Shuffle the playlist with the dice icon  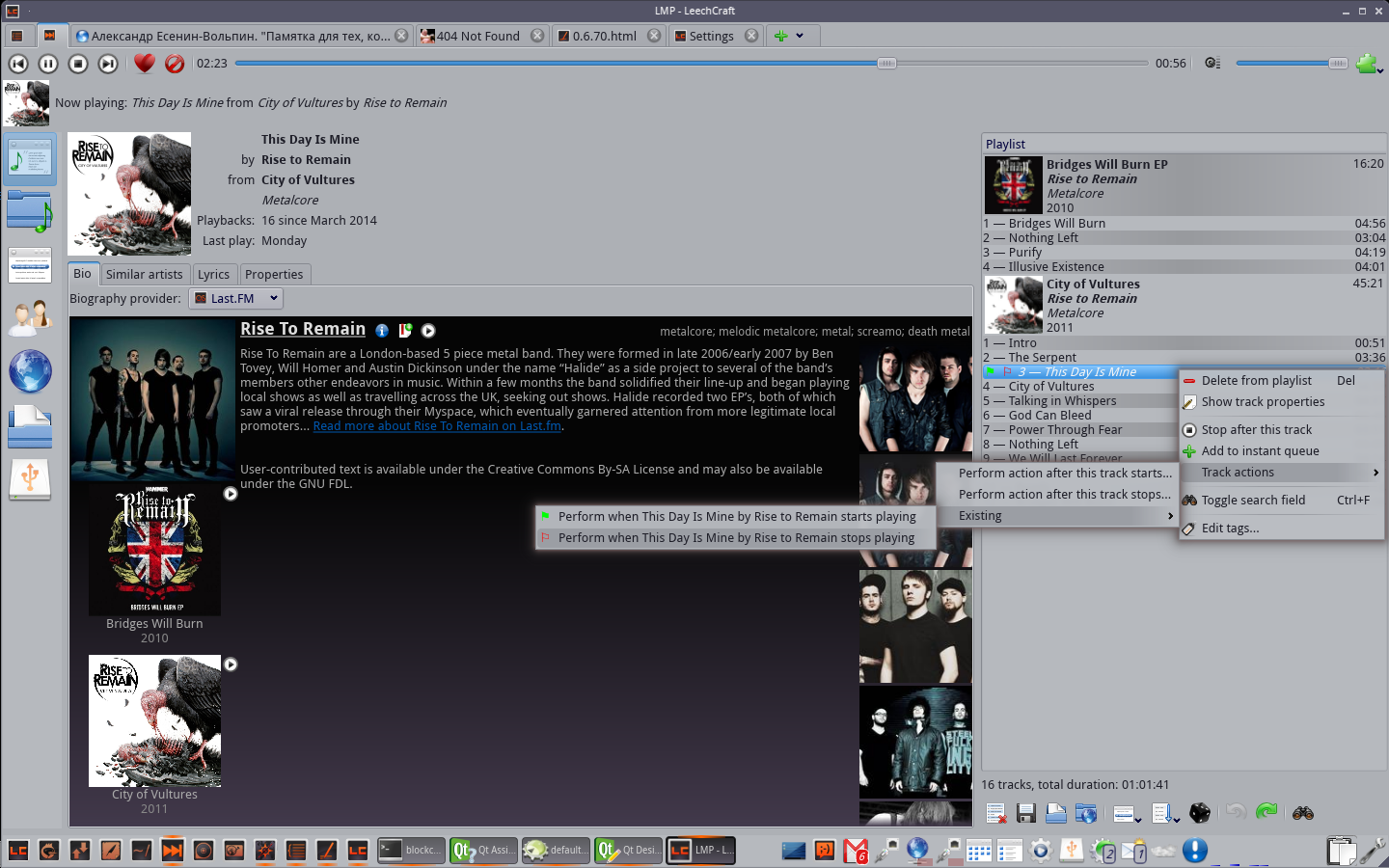pyautogui.click(x=1200, y=813)
